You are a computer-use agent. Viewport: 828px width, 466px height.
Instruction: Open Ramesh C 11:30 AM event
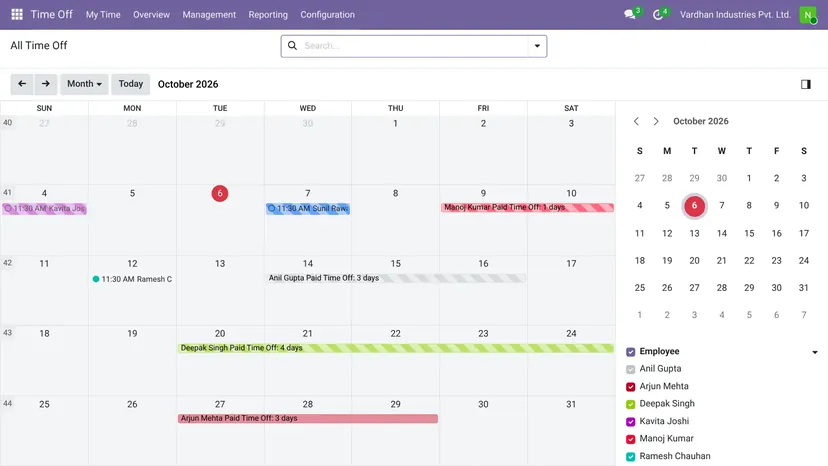pyautogui.click(x=132, y=279)
